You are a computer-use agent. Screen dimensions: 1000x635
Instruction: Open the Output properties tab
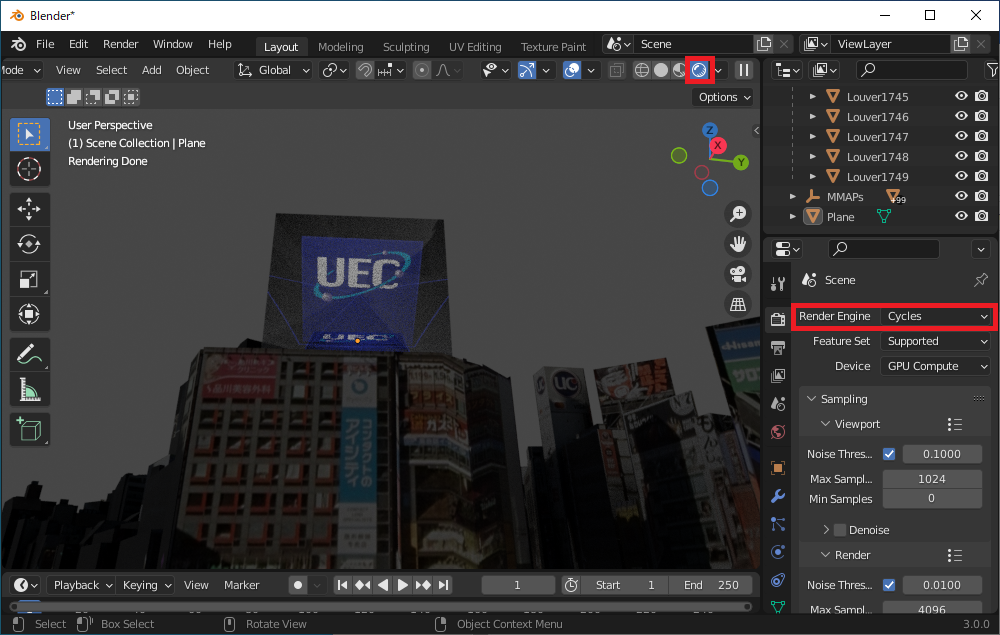777,347
